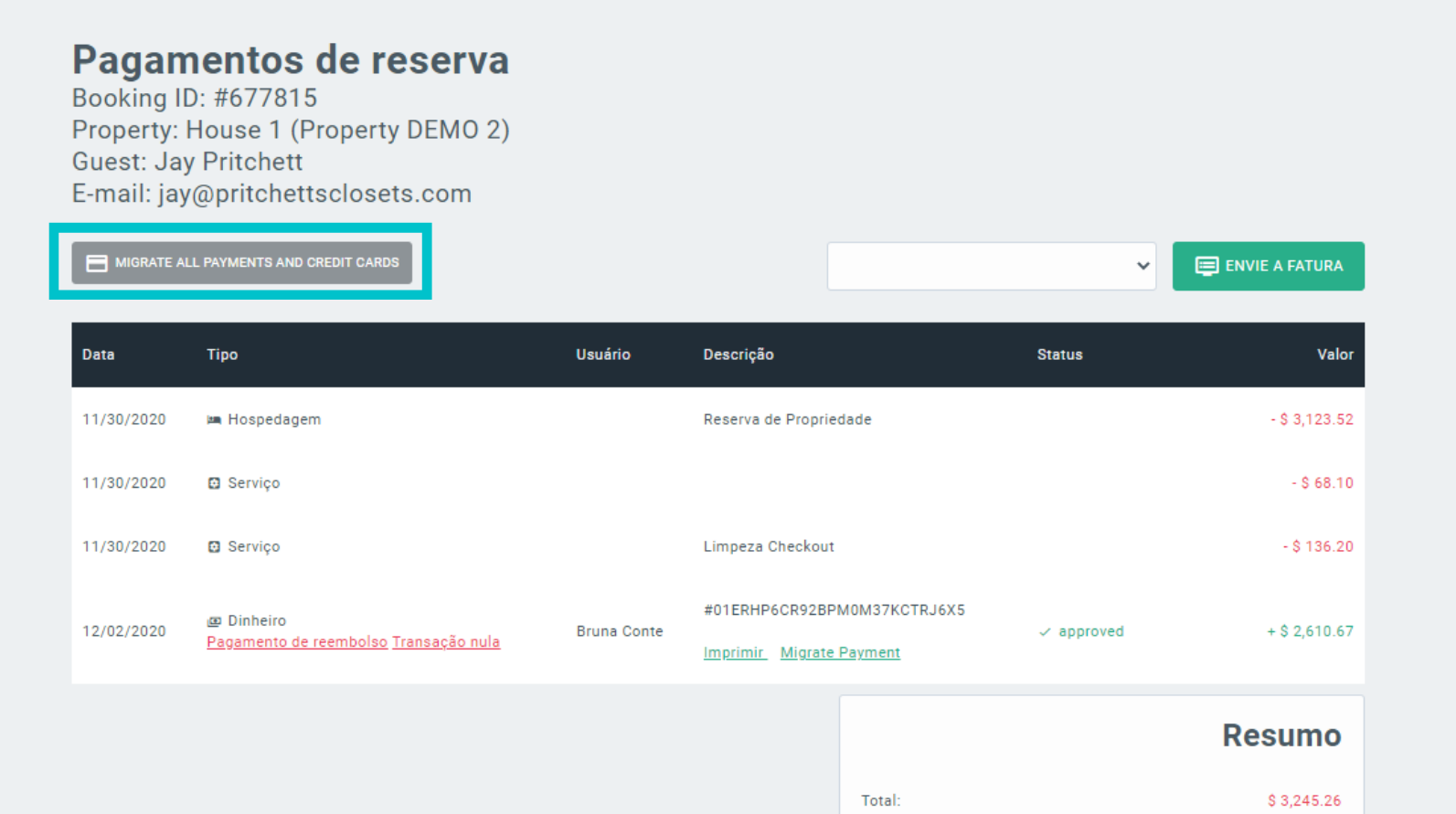Click the Transação nula link

(x=446, y=642)
